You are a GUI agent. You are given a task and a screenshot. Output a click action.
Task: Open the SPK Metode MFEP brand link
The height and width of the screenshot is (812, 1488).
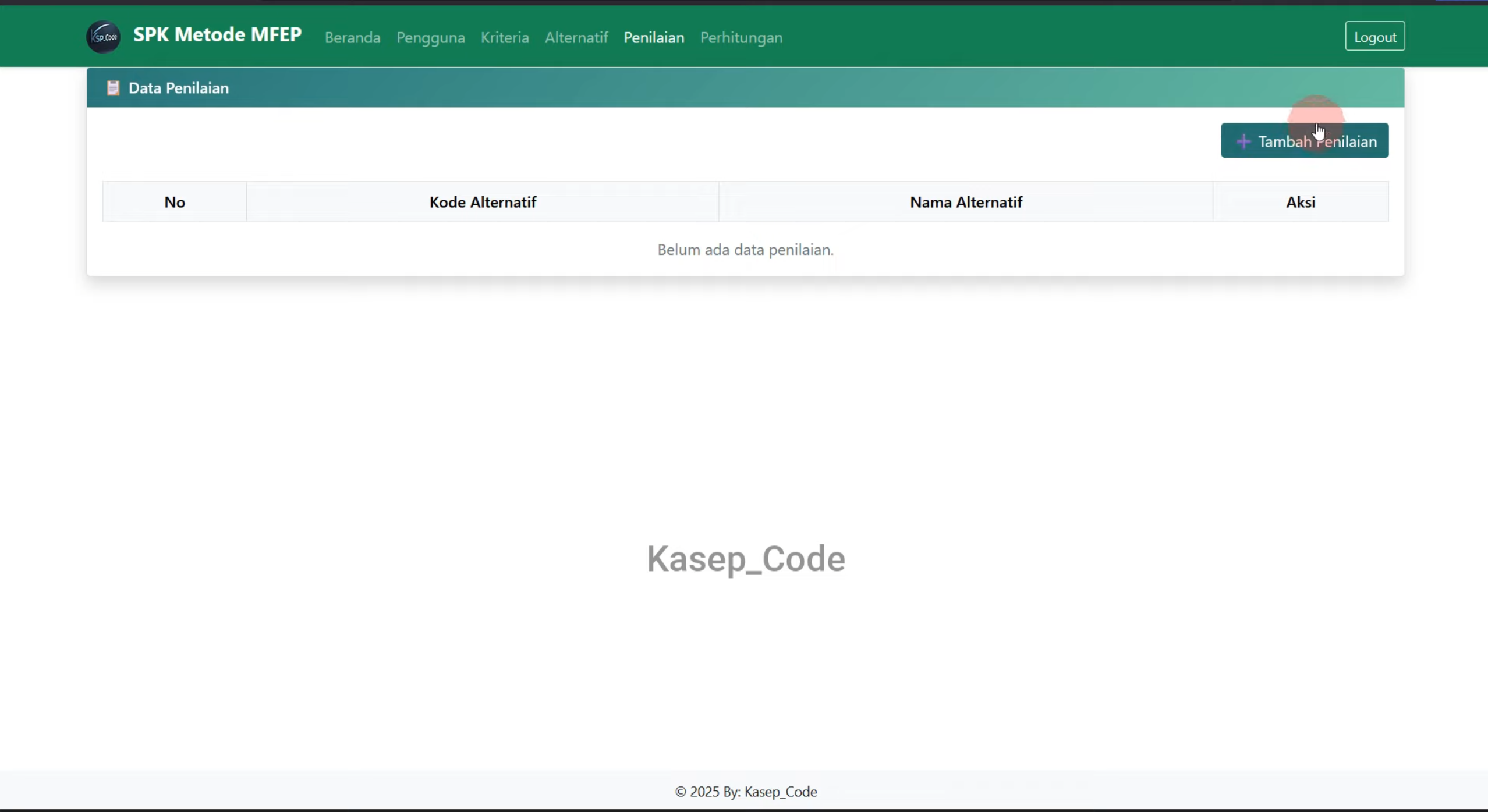tap(217, 35)
